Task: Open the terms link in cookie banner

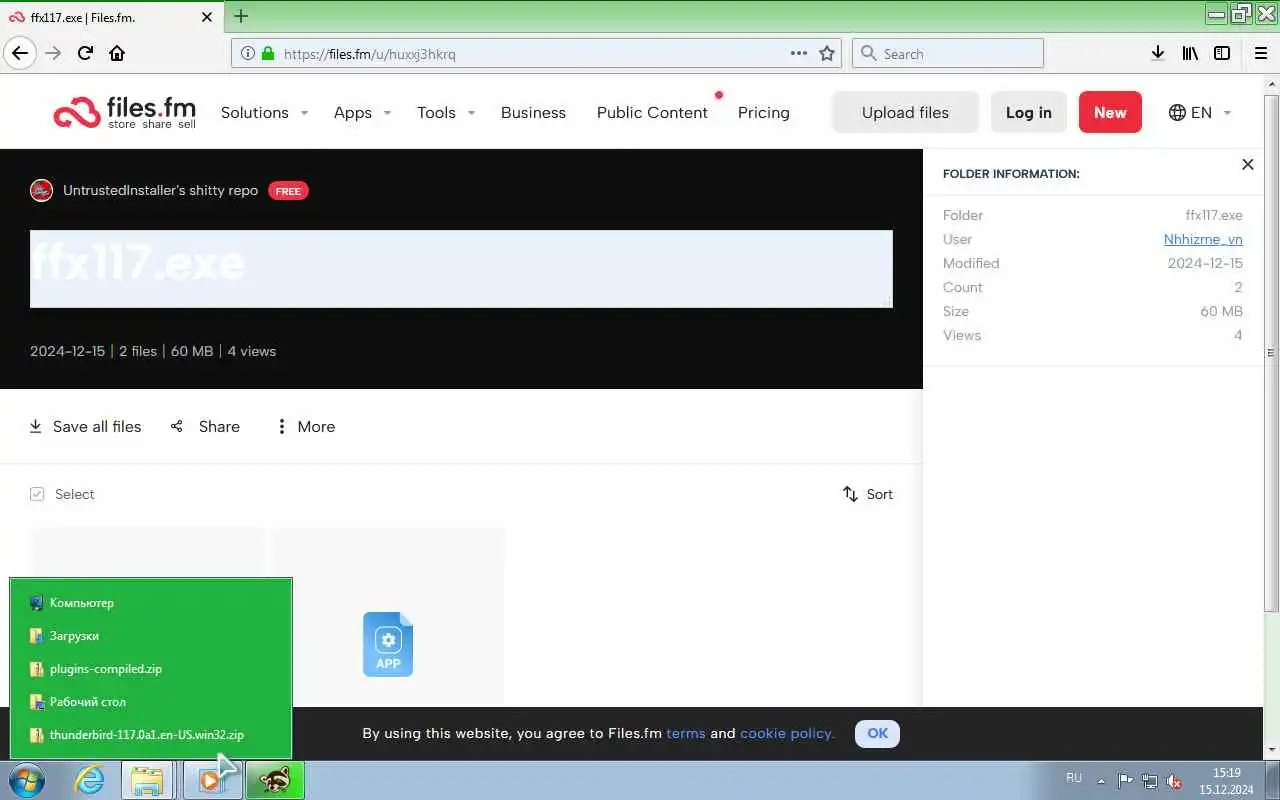Action: 686,733
